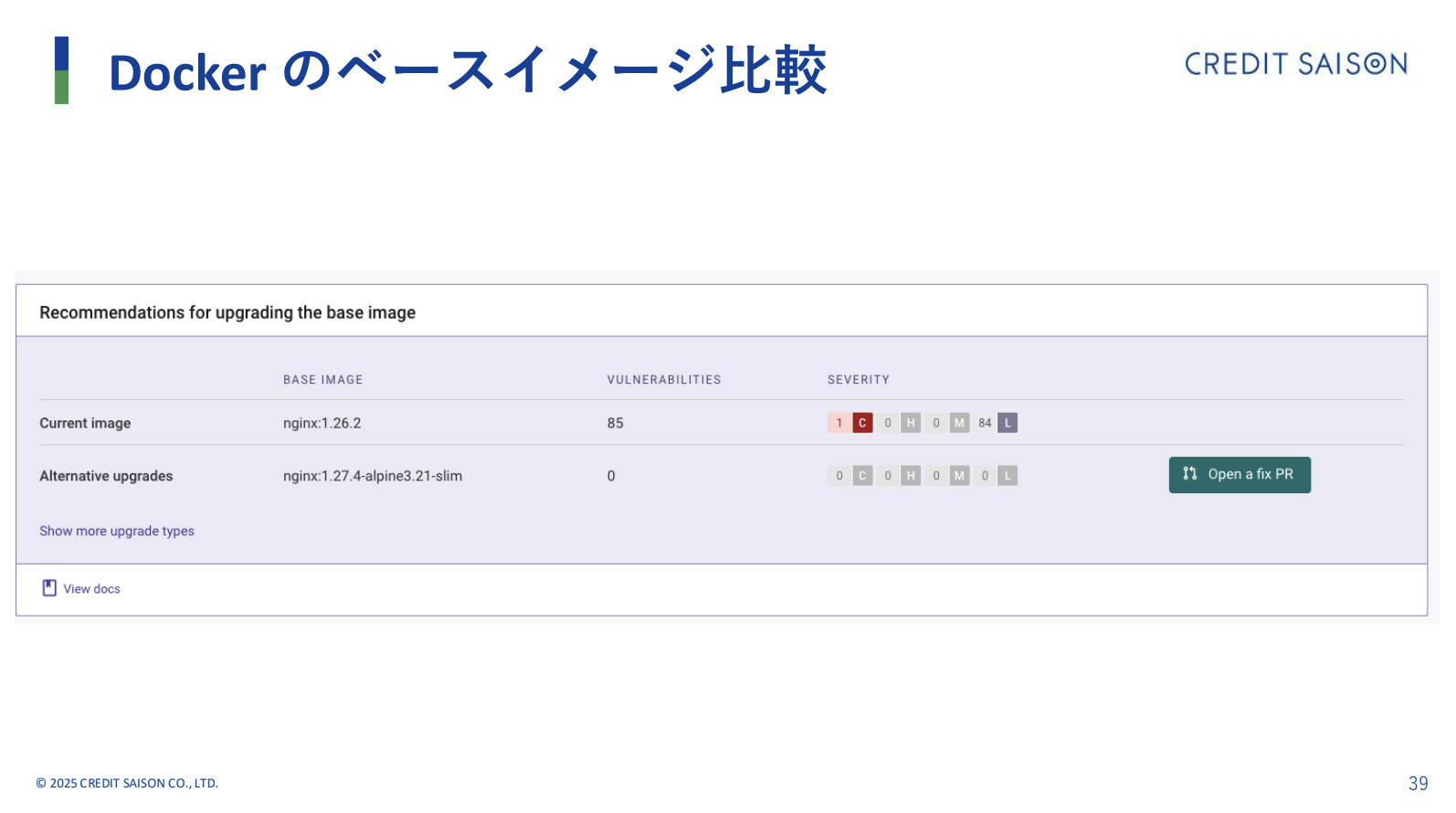The height and width of the screenshot is (813, 1456).
Task: Click the vulnerability count 85
Action: pyautogui.click(x=616, y=423)
